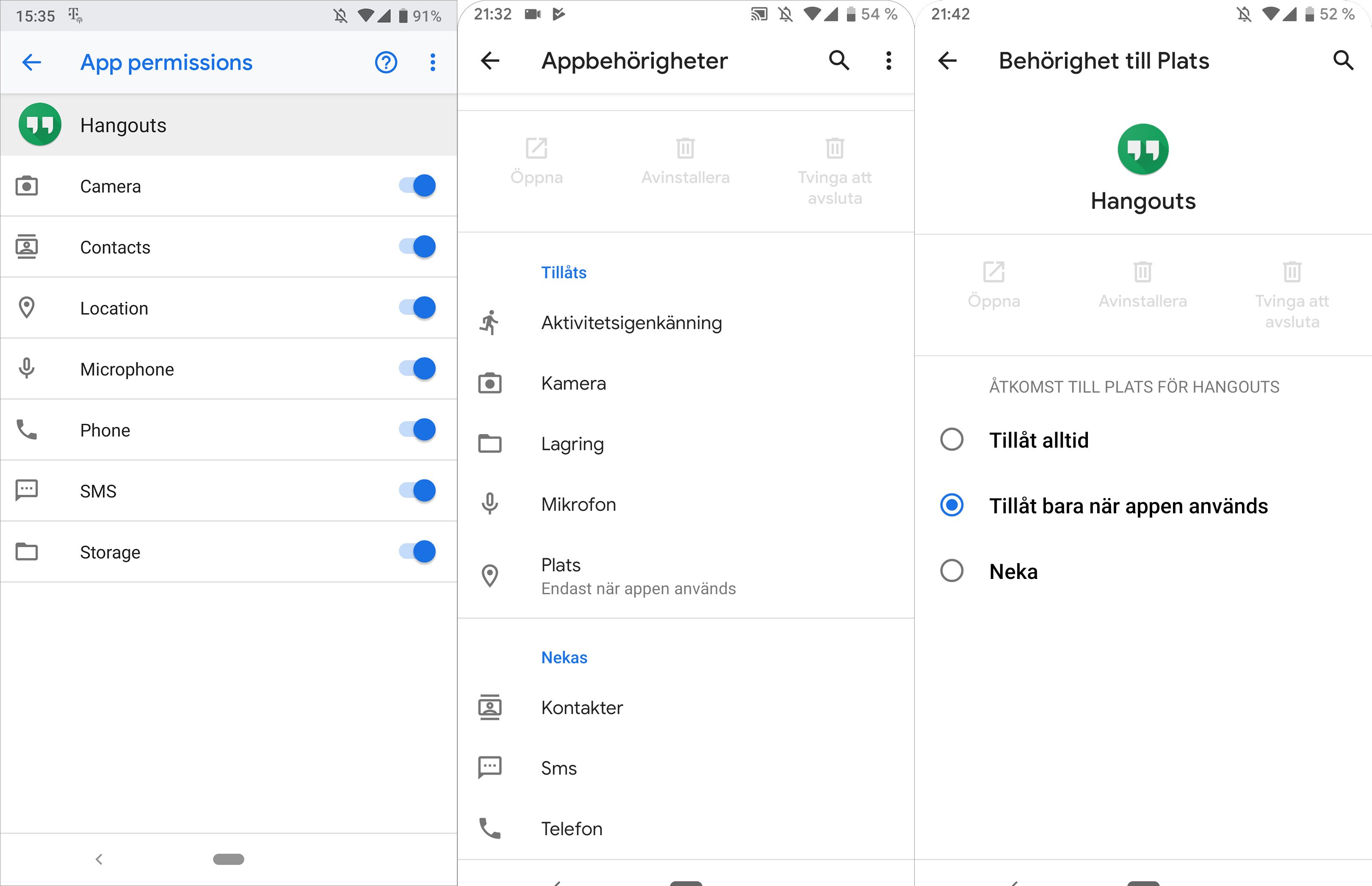Tap the Mikrofon microphone icon
Viewport: 1372px width, 886px height.
490,504
